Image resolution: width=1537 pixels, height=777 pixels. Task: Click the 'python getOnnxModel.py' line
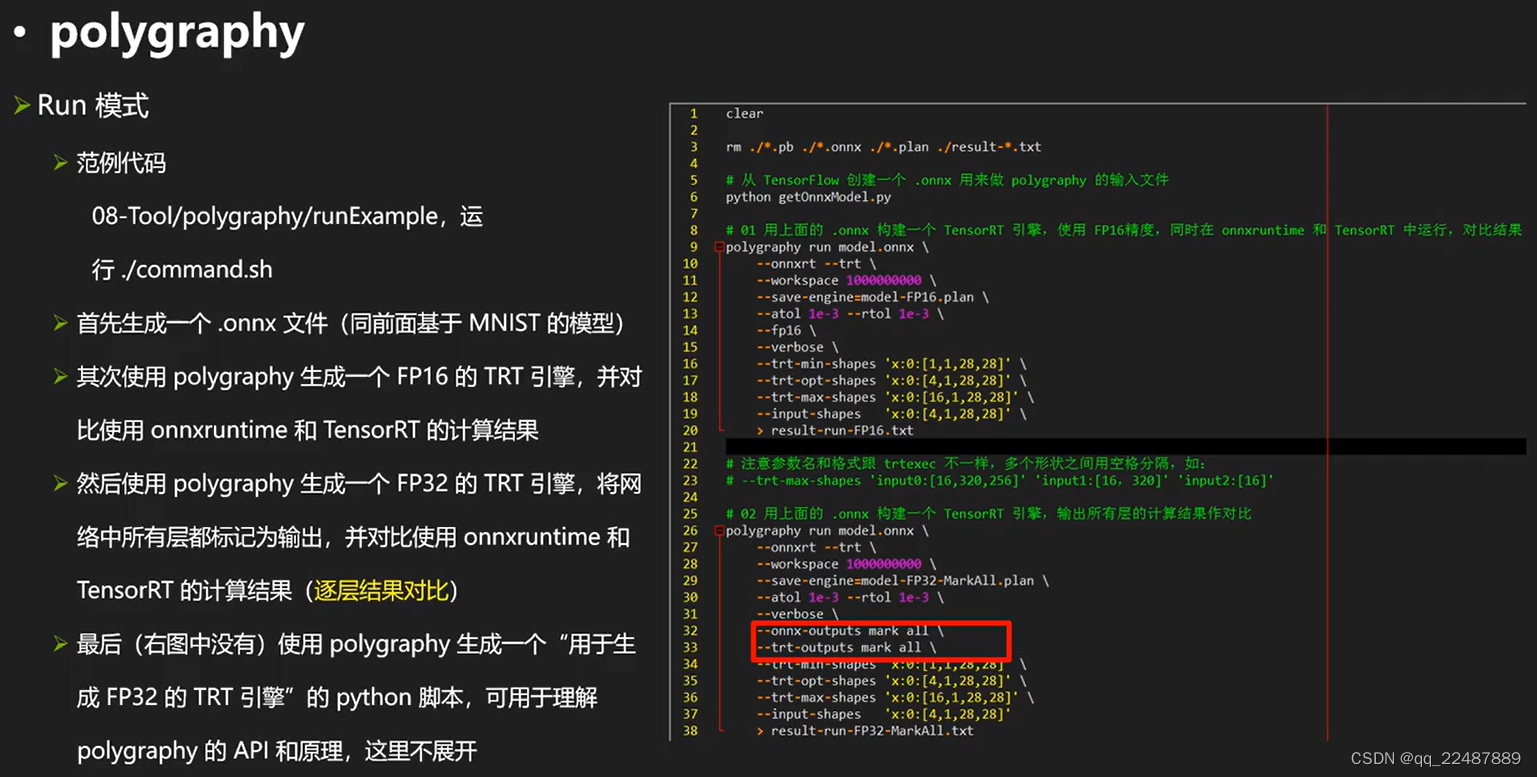point(808,197)
